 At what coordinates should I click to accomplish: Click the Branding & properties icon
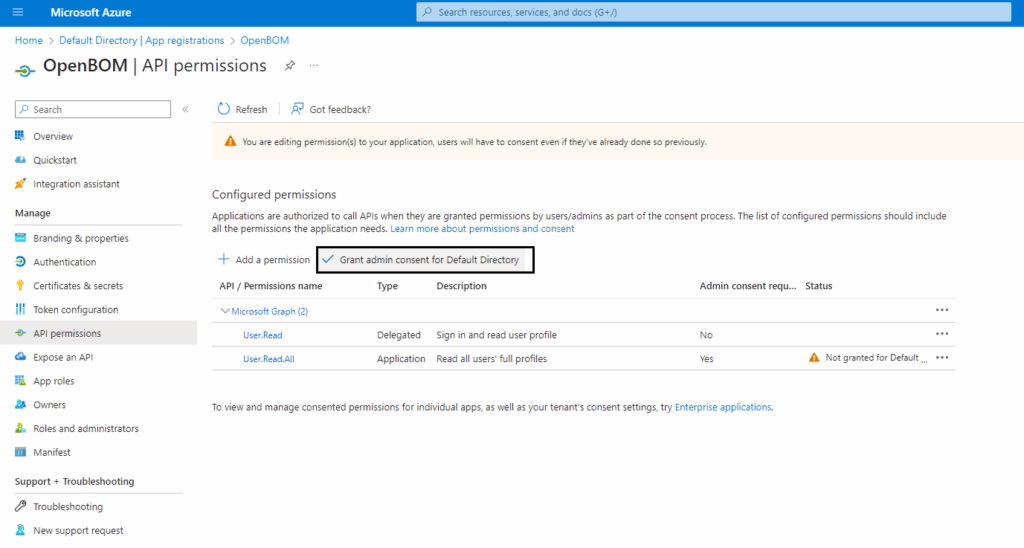click(20, 238)
